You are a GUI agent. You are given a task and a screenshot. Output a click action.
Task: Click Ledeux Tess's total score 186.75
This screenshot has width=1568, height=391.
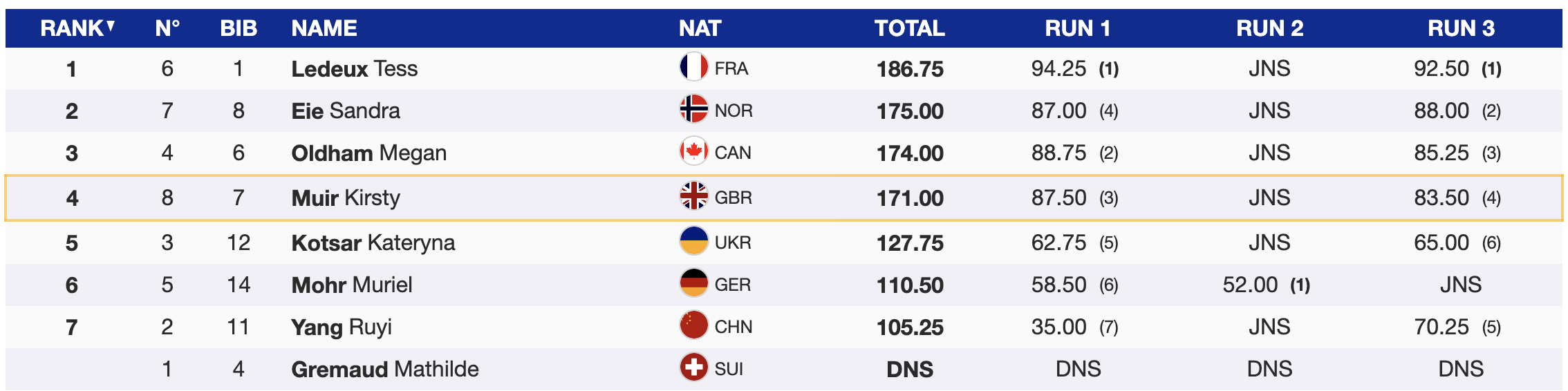(910, 69)
